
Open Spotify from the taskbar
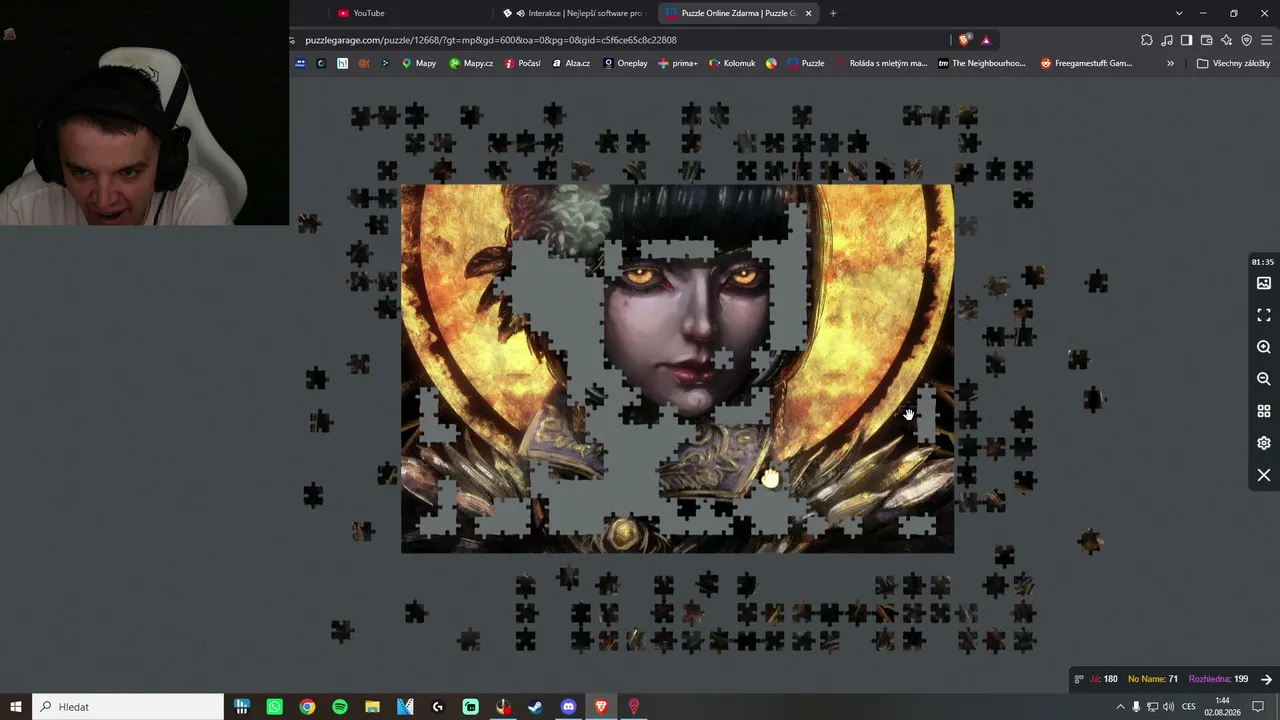[x=340, y=707]
